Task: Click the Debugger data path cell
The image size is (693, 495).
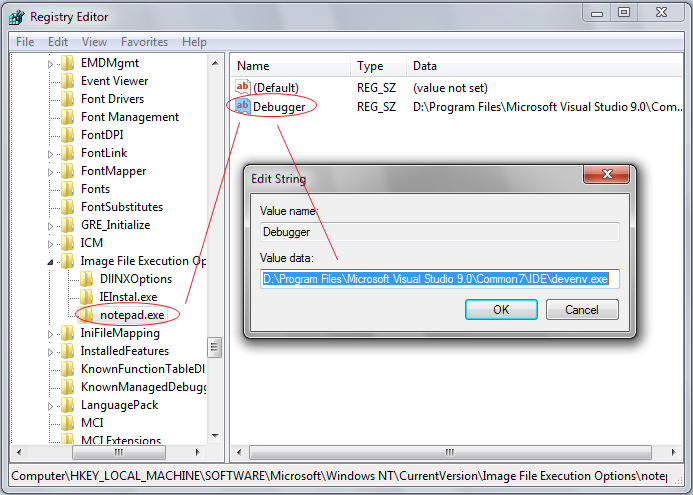Action: (548, 107)
